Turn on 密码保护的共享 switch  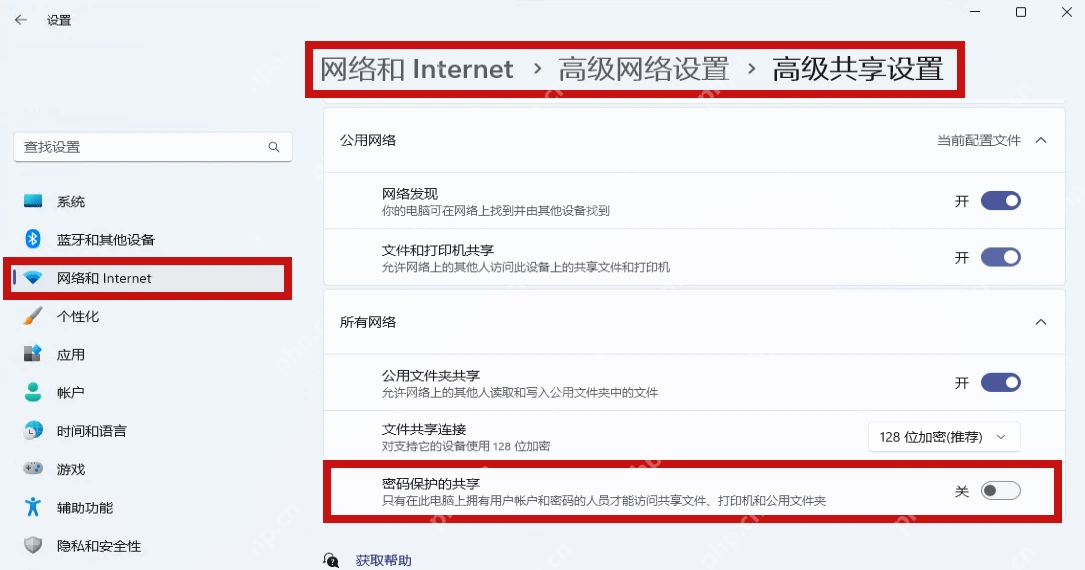[x=1001, y=491]
